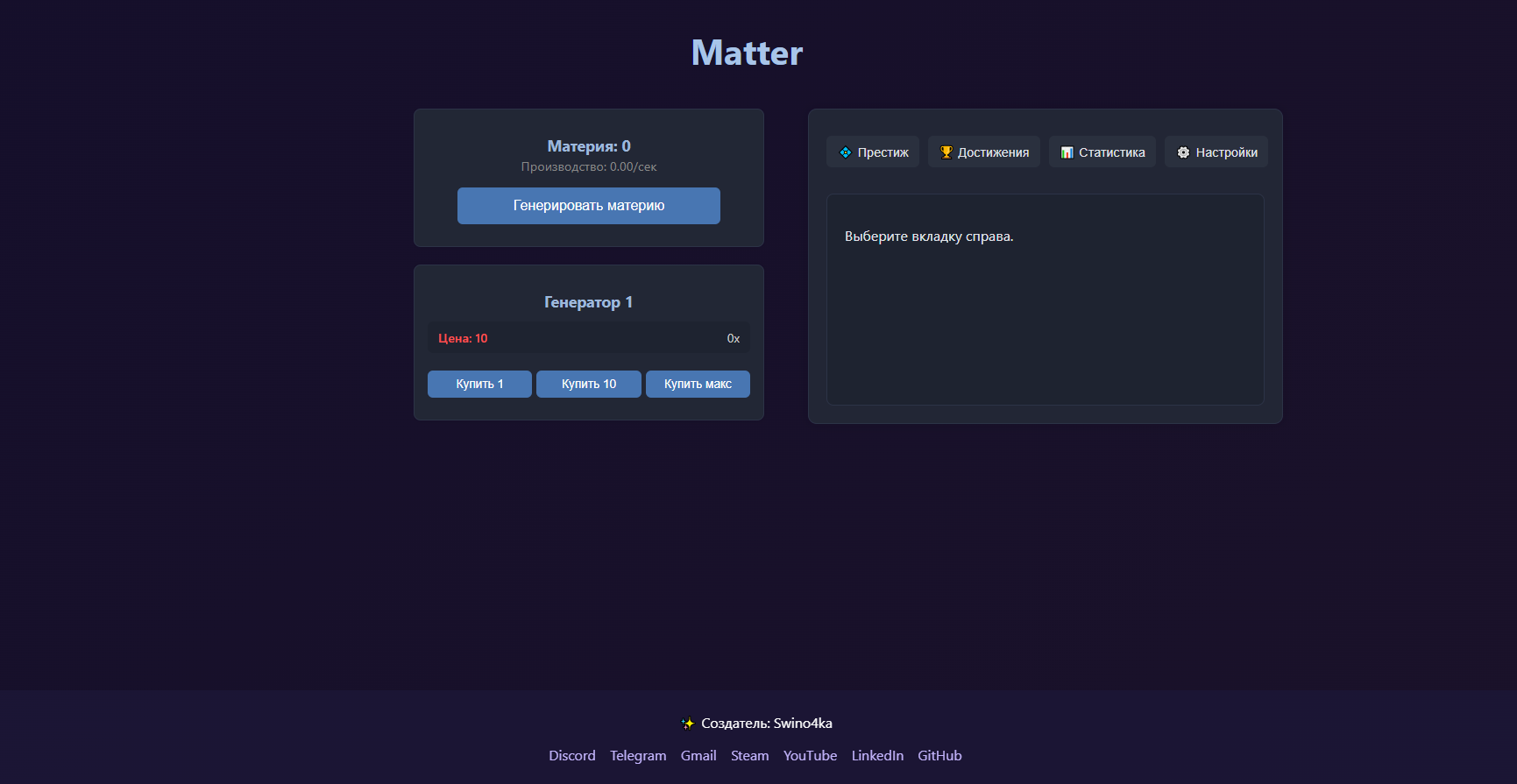Click the sparkle icon beside Создатель
The width and height of the screenshot is (1517, 784).
(x=688, y=724)
